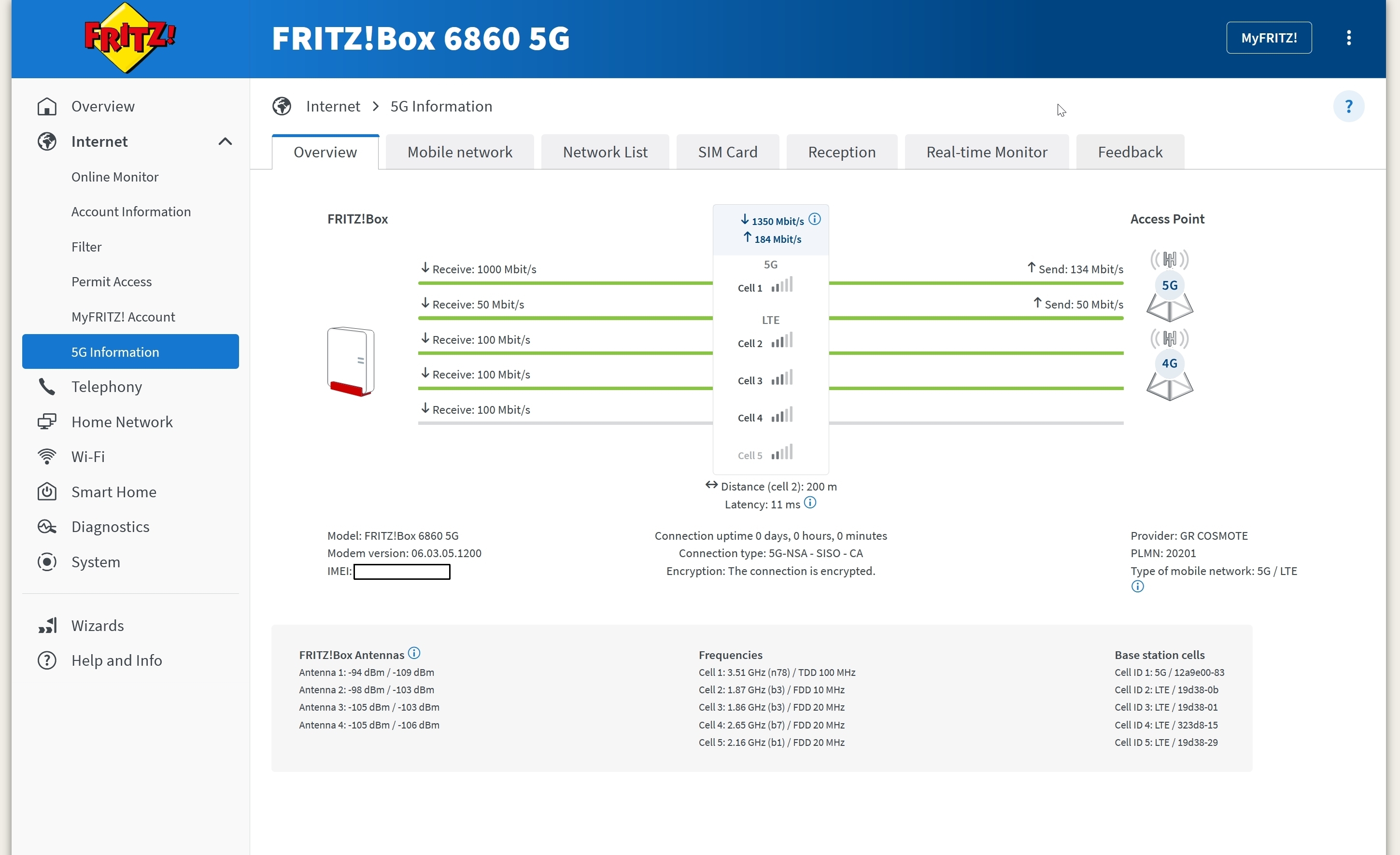Open the Feedback tab
Viewport: 1400px width, 855px height.
click(x=1130, y=152)
